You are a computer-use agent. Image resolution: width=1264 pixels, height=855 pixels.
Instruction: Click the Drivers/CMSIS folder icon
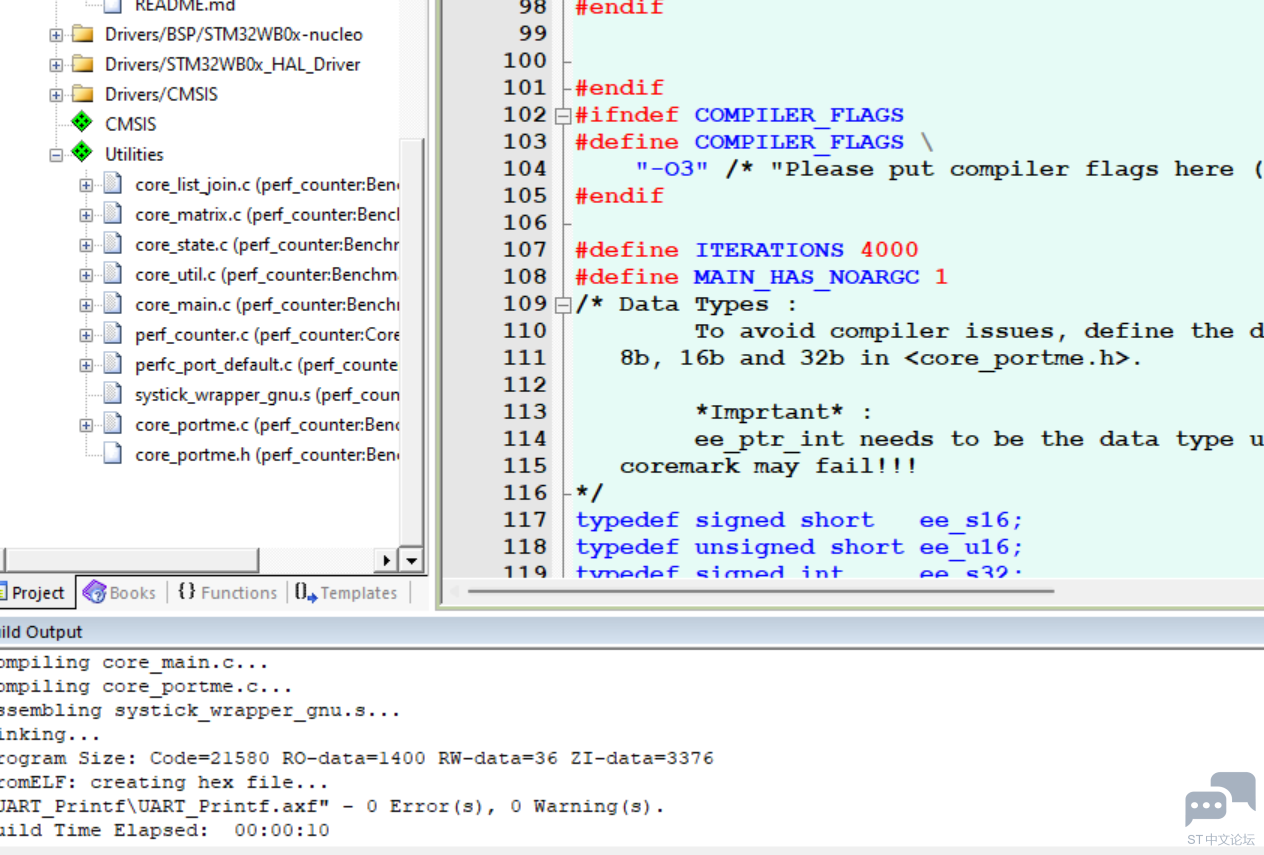pyautogui.click(x=82, y=95)
